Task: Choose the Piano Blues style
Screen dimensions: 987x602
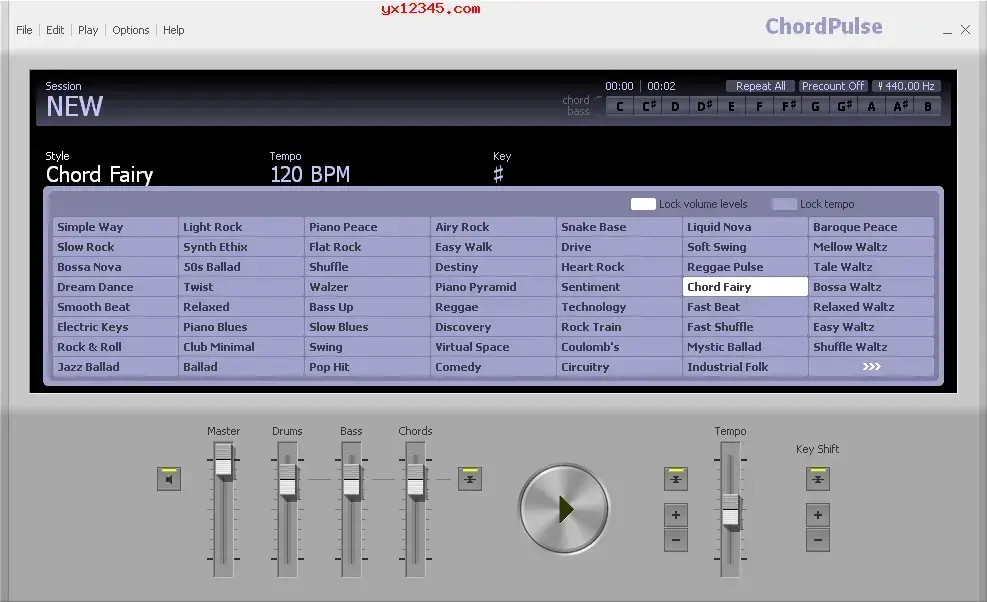Action: [x=241, y=327]
